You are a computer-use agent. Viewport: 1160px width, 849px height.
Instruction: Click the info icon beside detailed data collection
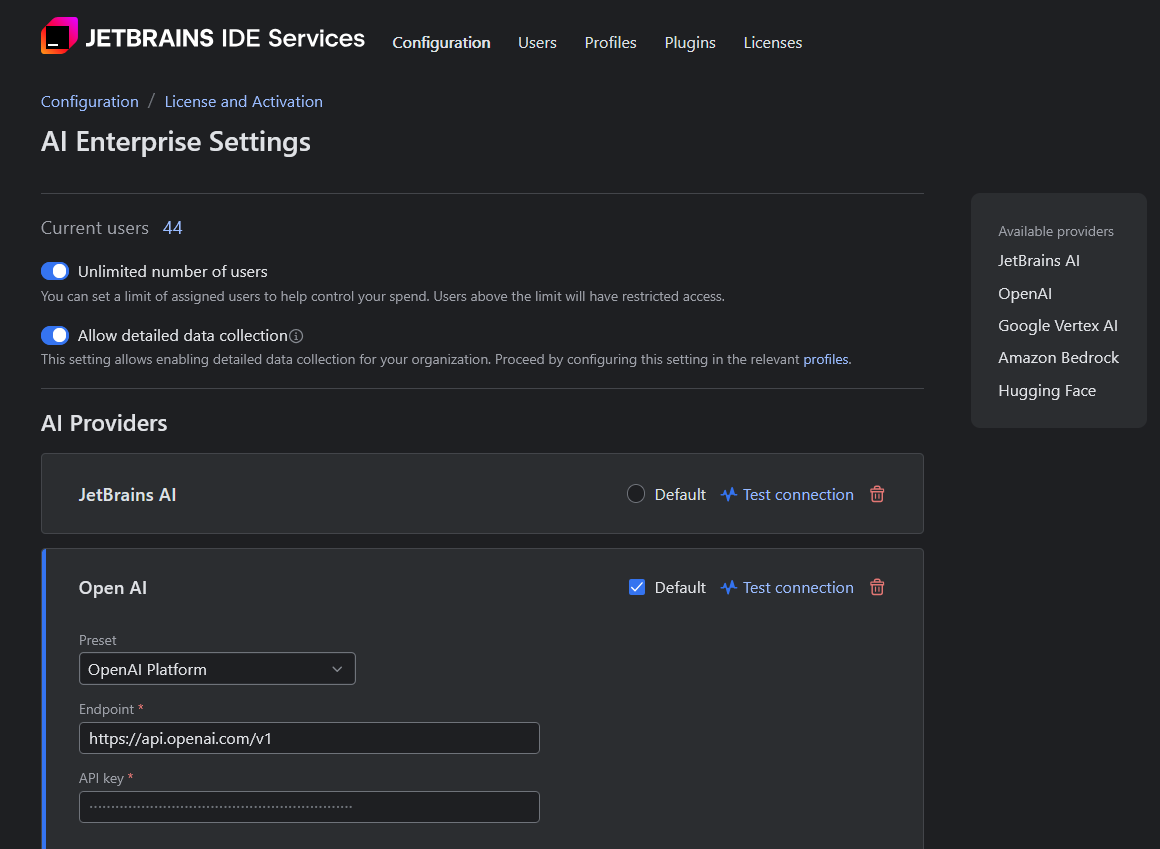296,336
